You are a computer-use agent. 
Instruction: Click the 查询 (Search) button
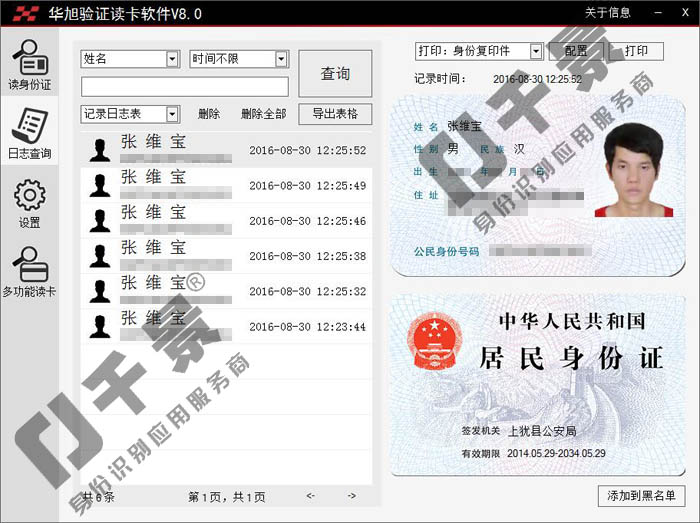pyautogui.click(x=335, y=74)
